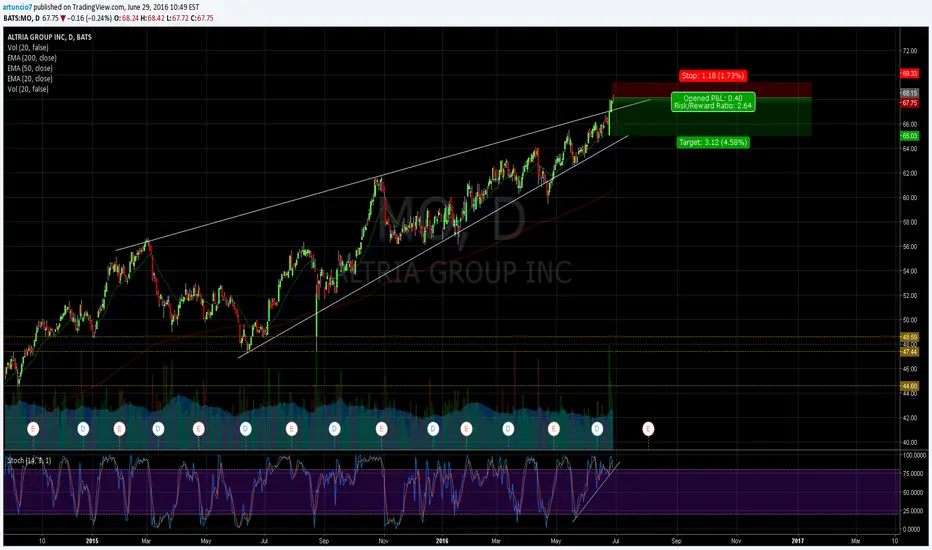Click the 25.0000 Stoch scale value

(914, 511)
